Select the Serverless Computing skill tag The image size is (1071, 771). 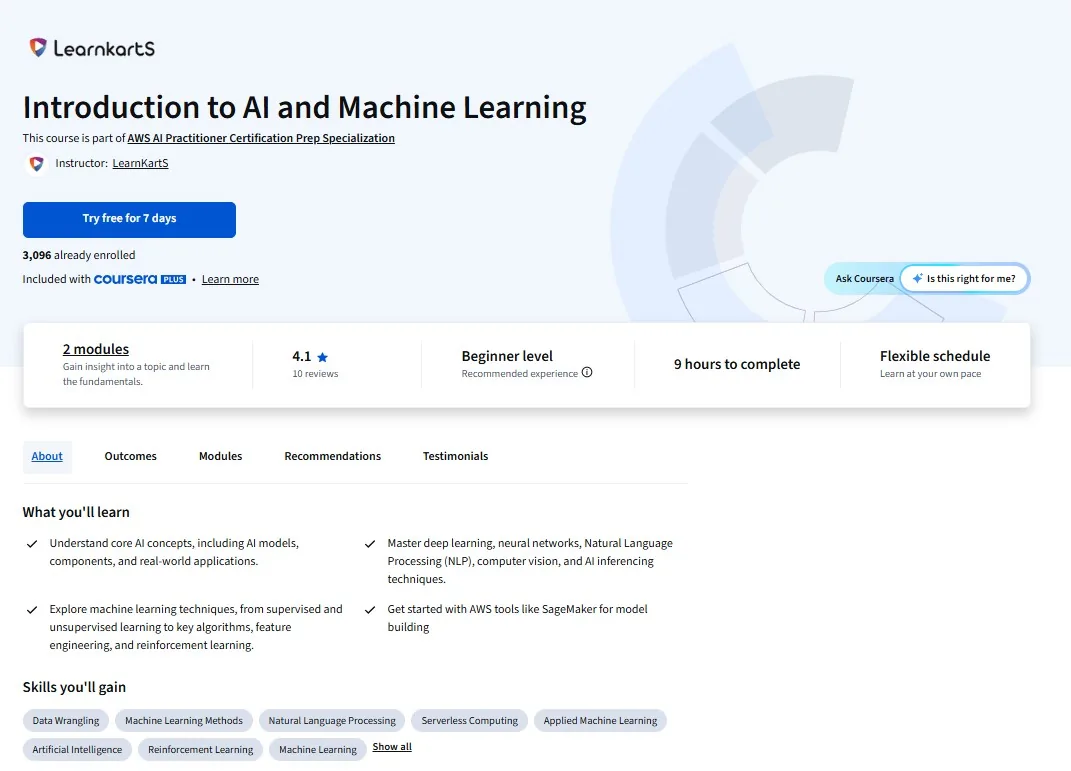click(x=469, y=720)
